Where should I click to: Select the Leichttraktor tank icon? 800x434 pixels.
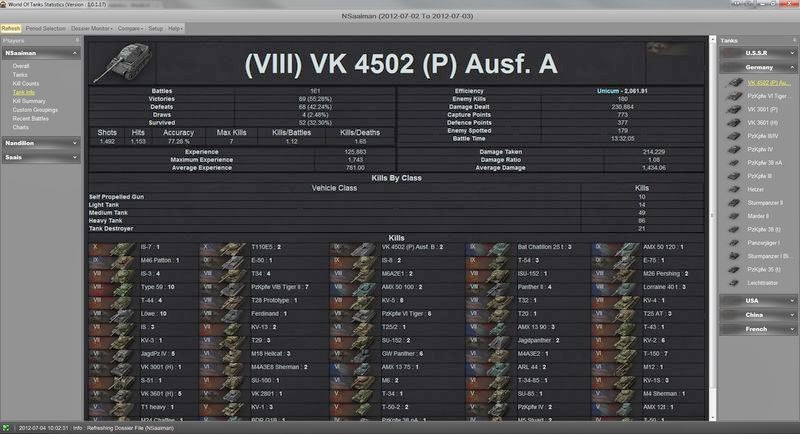click(x=734, y=283)
